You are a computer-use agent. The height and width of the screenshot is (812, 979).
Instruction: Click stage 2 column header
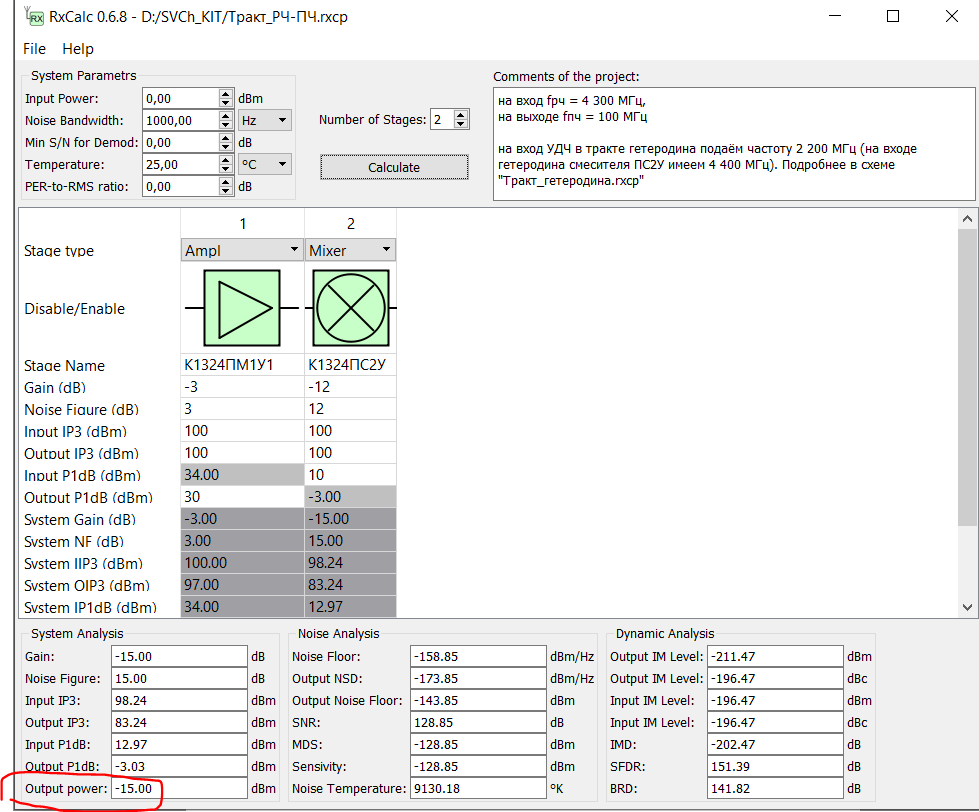coord(351,223)
